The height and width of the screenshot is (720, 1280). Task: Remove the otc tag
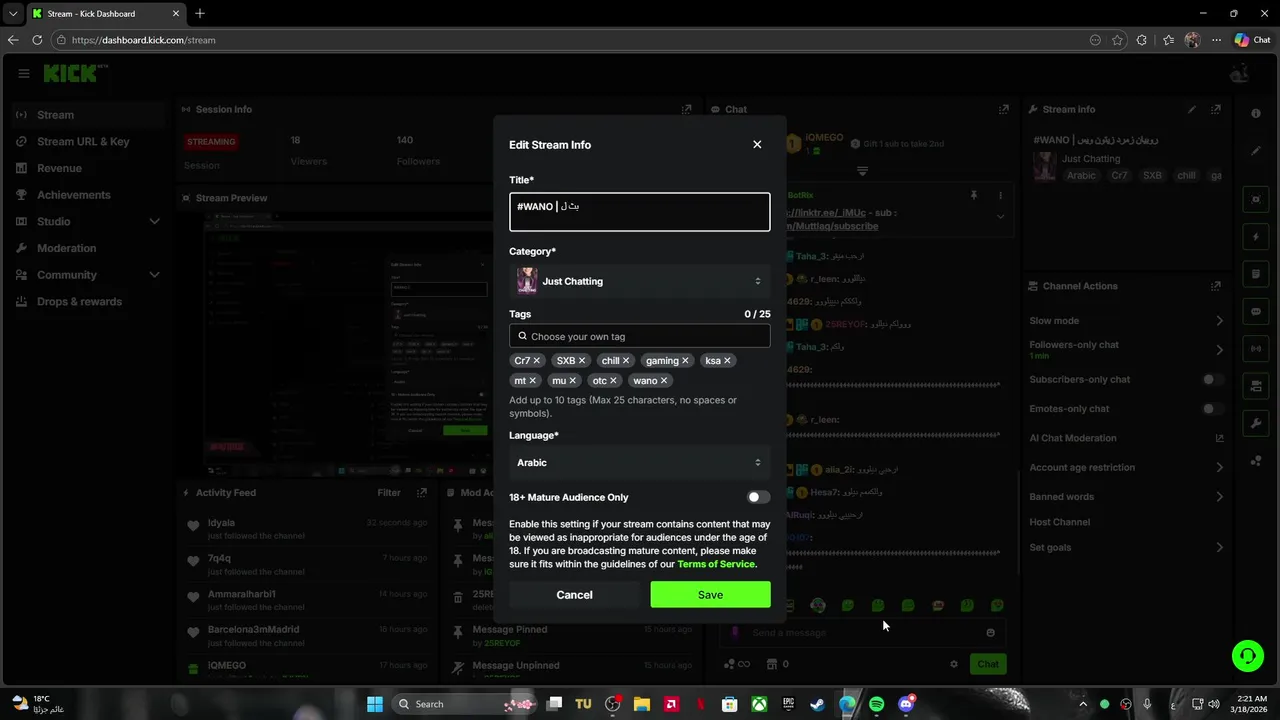point(613,381)
